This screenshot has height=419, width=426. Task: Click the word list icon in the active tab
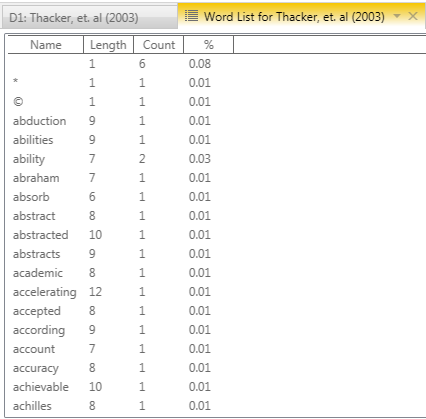(191, 16)
